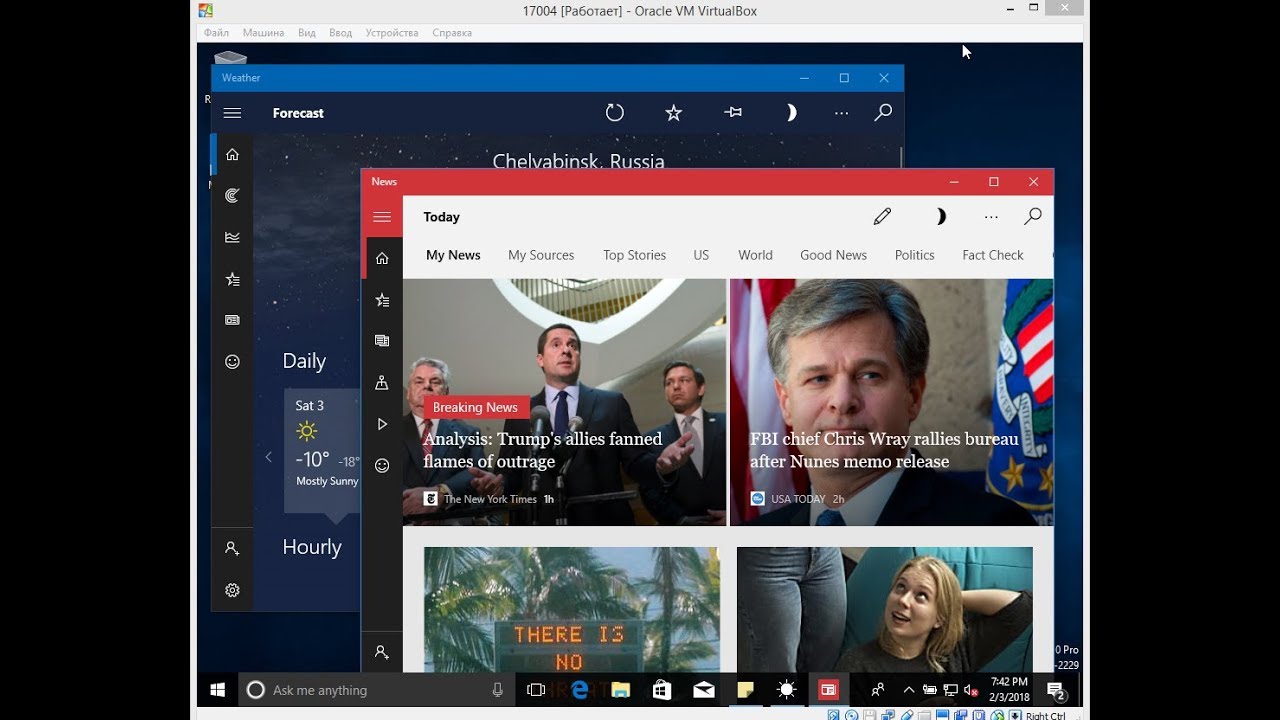Viewport: 1280px width, 720px height.
Task: Open Favorite places in Weather sidebar
Action: coord(232,279)
